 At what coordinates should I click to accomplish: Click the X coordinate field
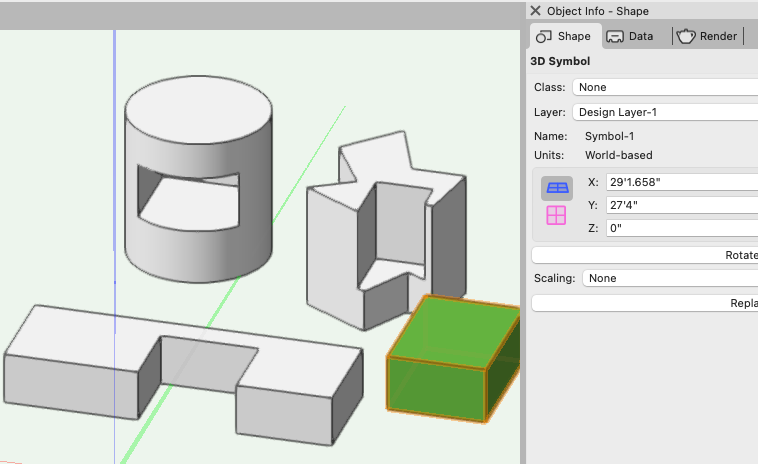680,182
